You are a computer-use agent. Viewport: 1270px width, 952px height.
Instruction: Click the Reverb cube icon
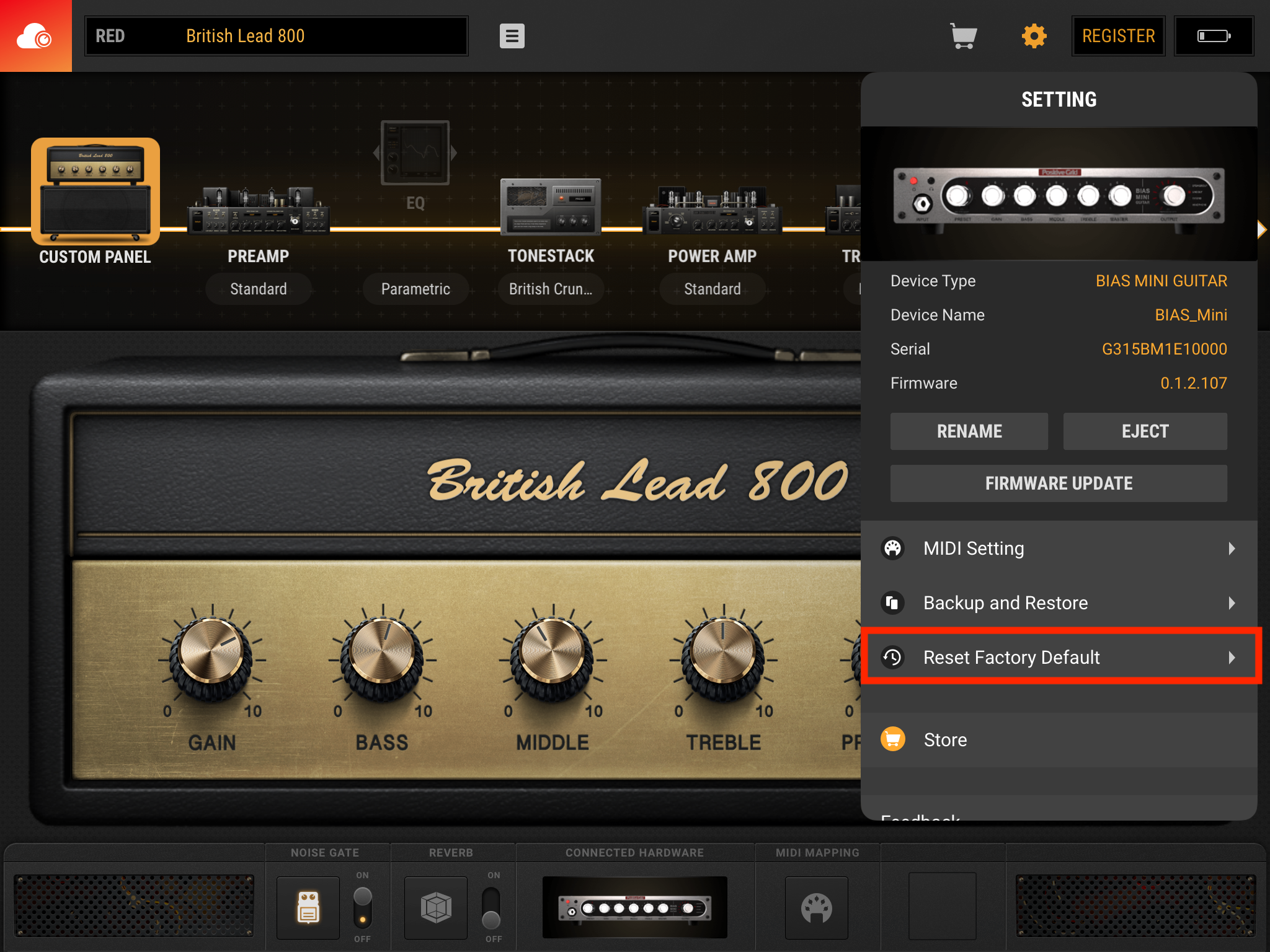coord(436,907)
